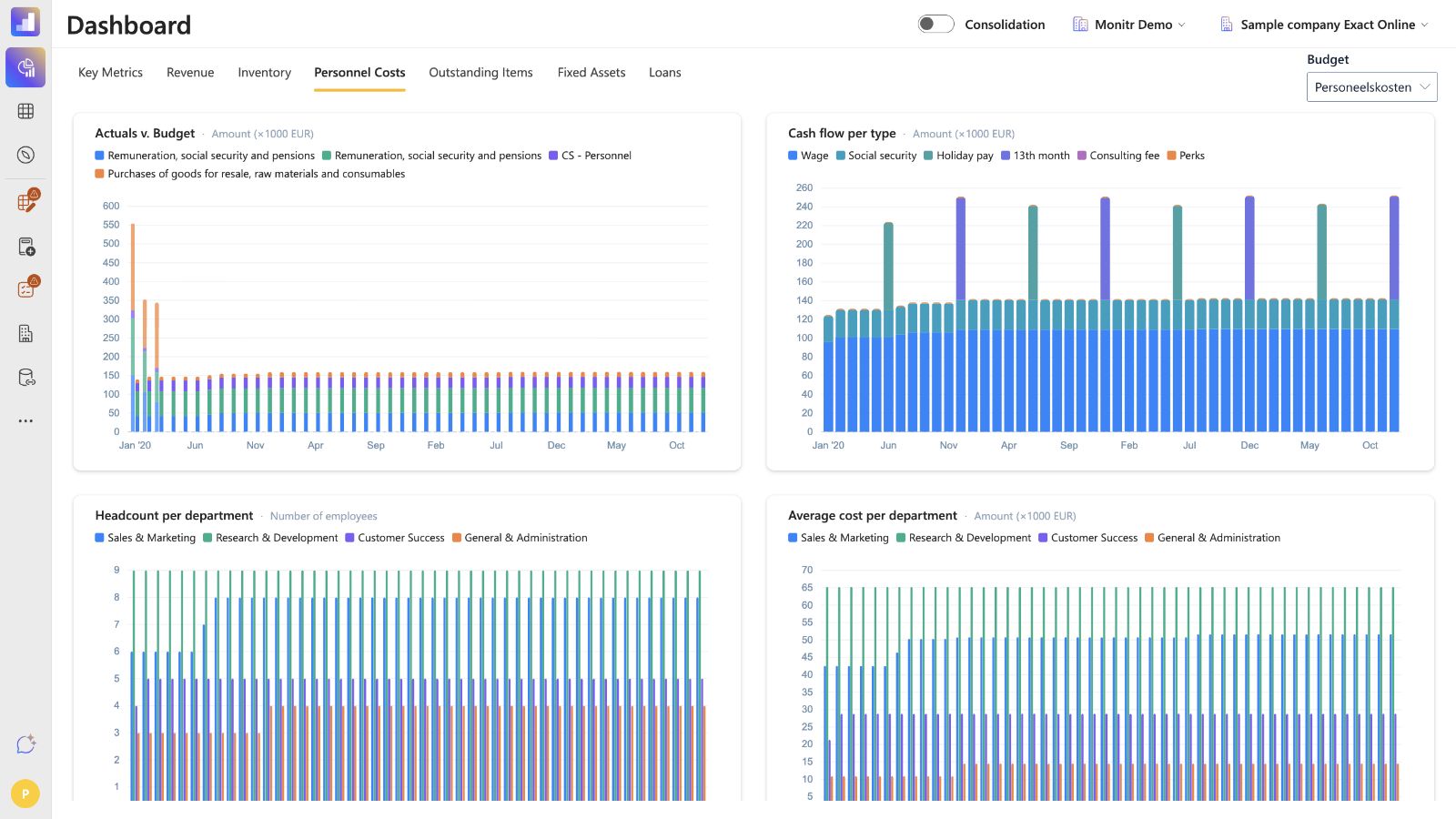Open the P user avatar menu
1456x819 pixels.
(25, 794)
